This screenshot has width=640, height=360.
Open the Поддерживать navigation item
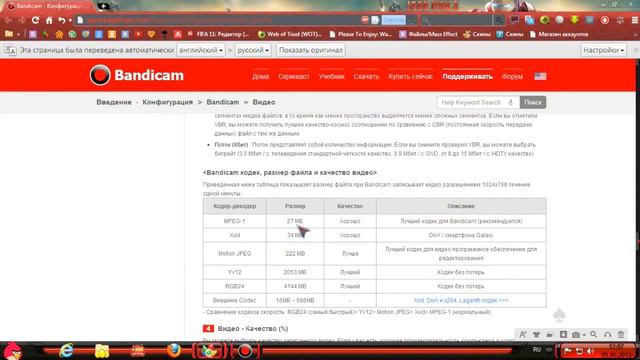coord(467,76)
